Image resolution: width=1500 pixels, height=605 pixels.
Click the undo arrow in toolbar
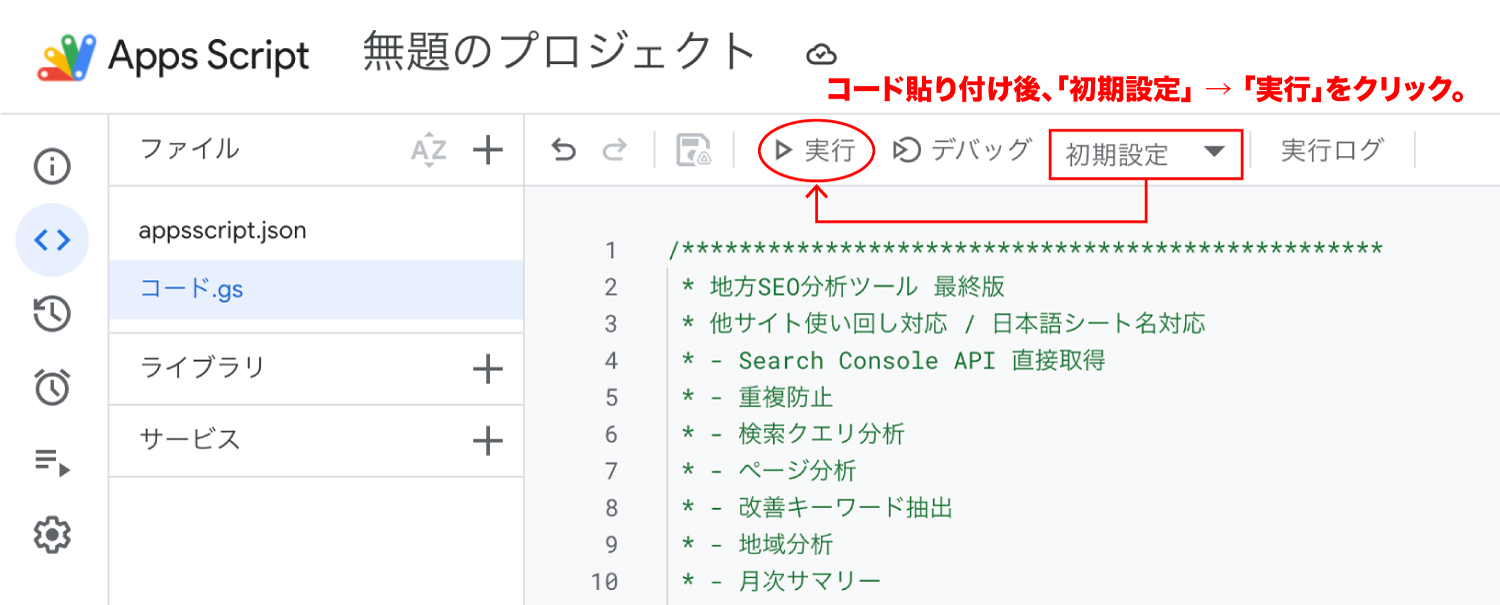pyautogui.click(x=564, y=151)
